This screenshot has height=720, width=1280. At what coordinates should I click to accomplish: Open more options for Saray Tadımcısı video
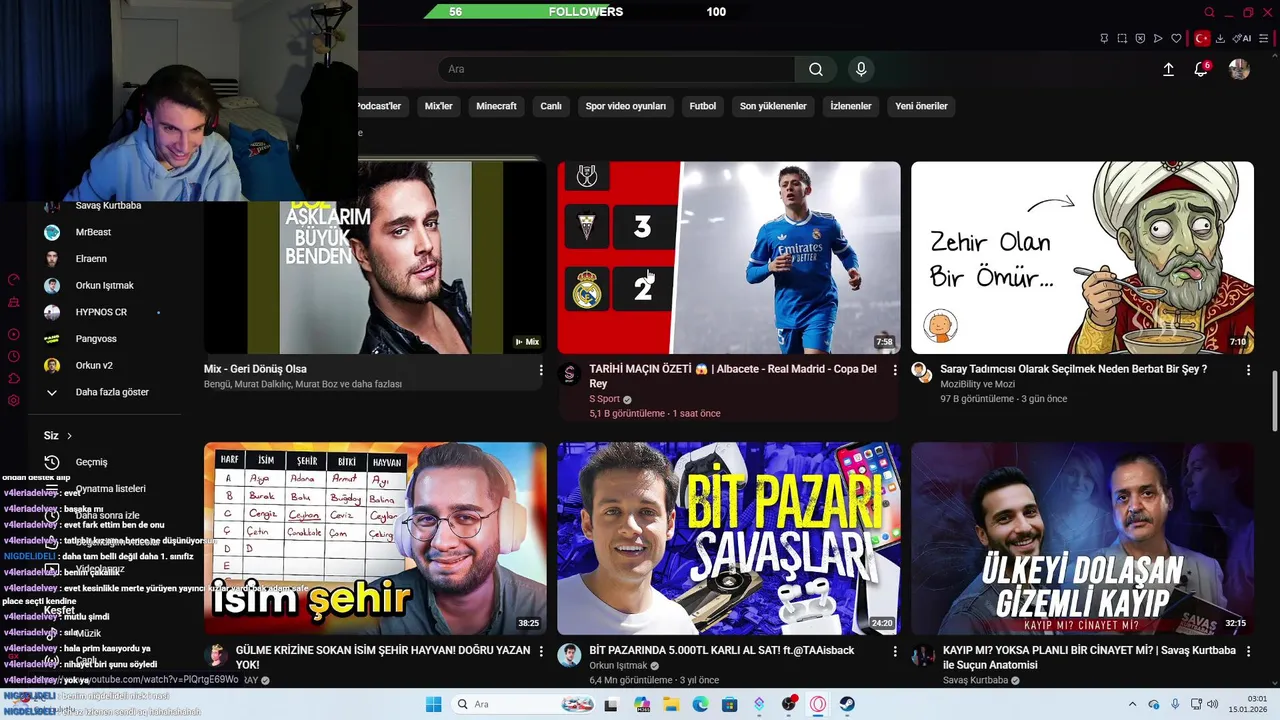tap(1248, 370)
